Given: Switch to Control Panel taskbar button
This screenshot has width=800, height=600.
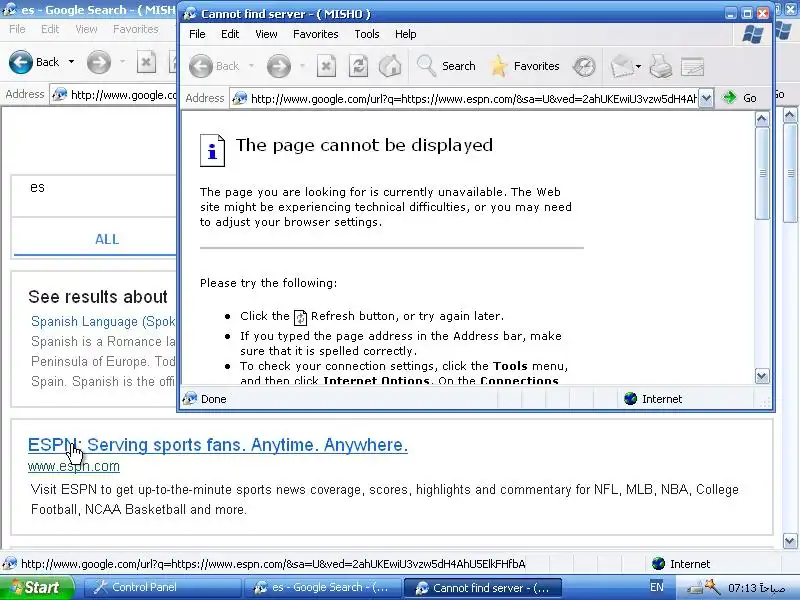Looking at the screenshot, I should tap(161, 587).
